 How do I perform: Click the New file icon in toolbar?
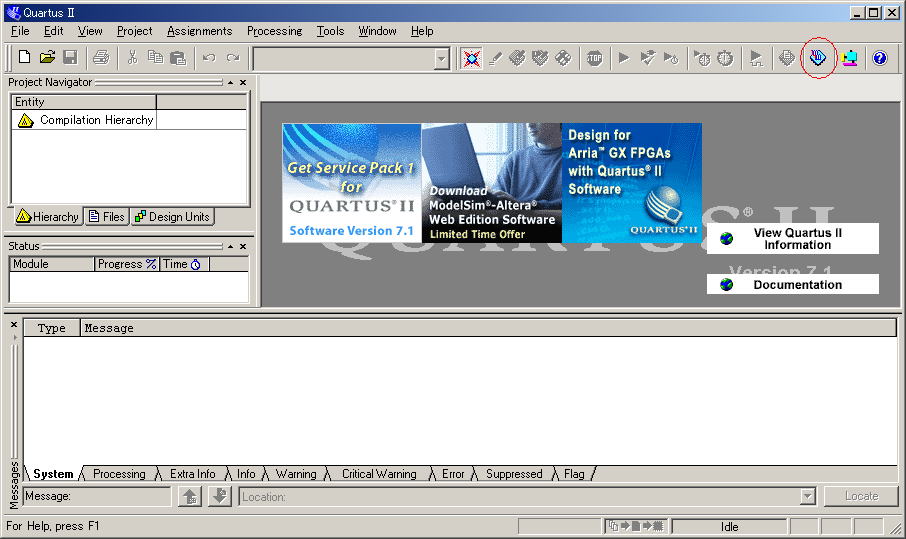tap(25, 58)
